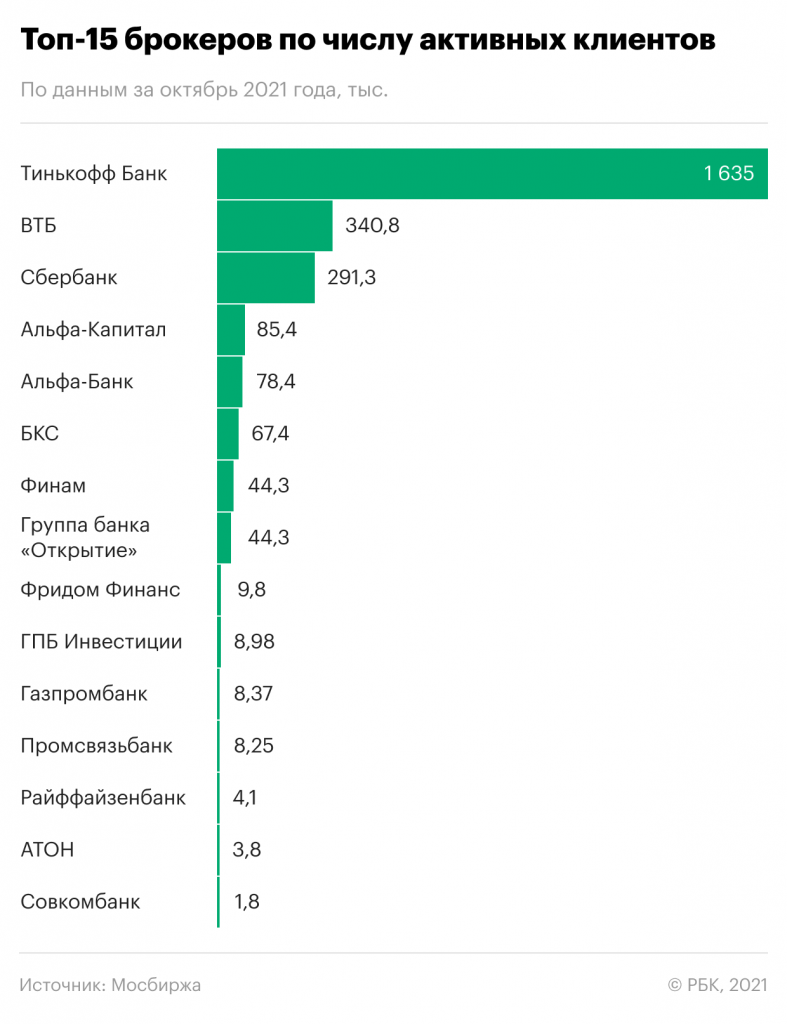
Task: Click the «© РБК, 2021» copyright text
Action: [x=717, y=985]
